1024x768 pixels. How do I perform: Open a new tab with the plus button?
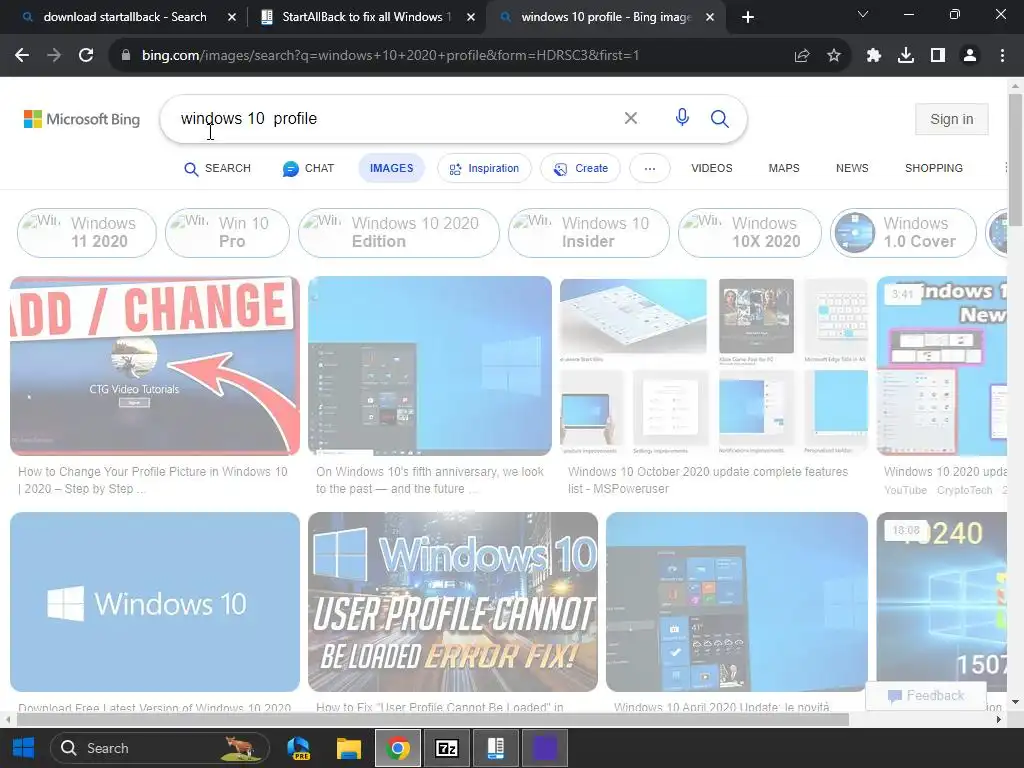[748, 17]
